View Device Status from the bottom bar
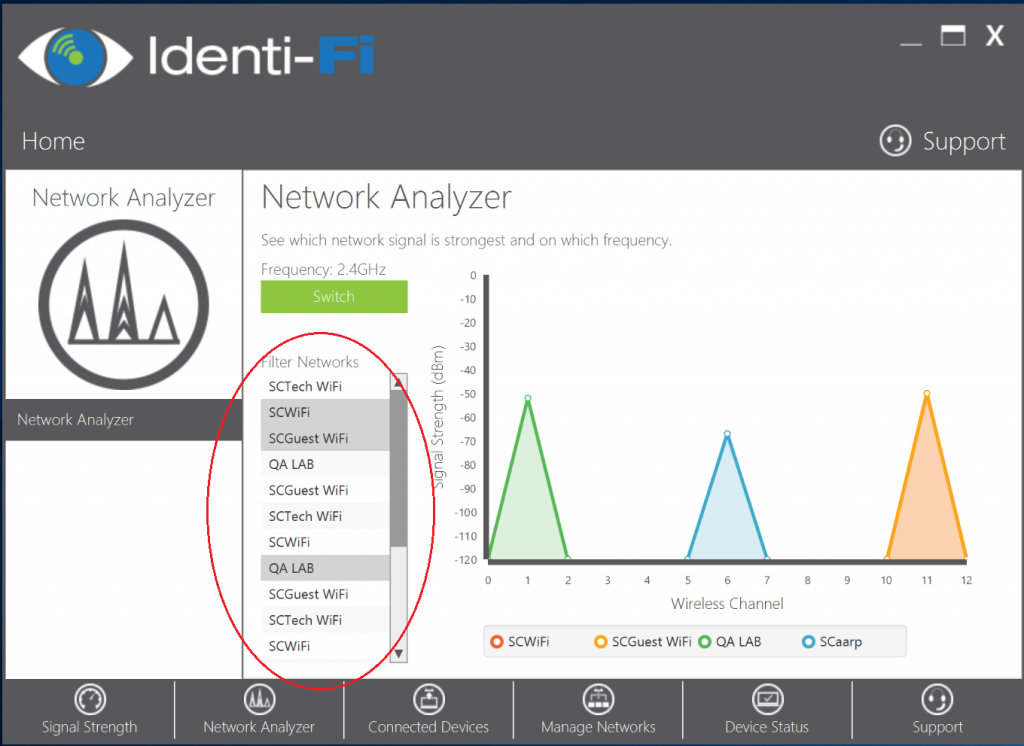The width and height of the screenshot is (1024, 746). click(767, 710)
